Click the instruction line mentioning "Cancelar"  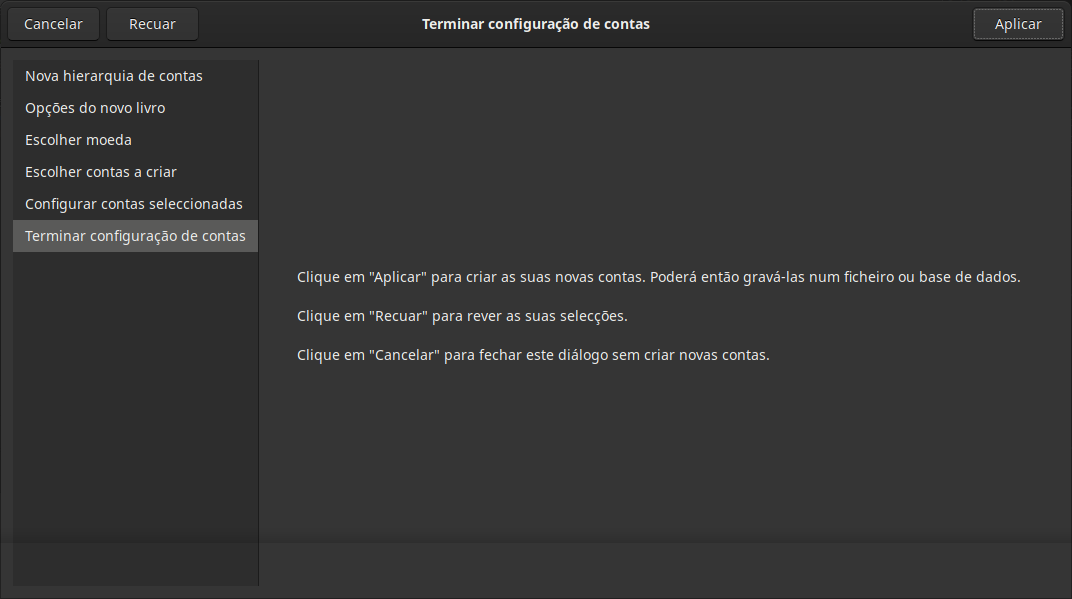533,355
